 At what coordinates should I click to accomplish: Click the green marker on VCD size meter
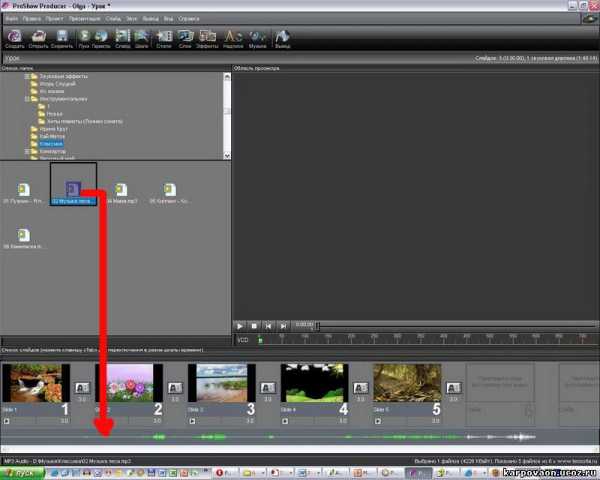point(260,340)
